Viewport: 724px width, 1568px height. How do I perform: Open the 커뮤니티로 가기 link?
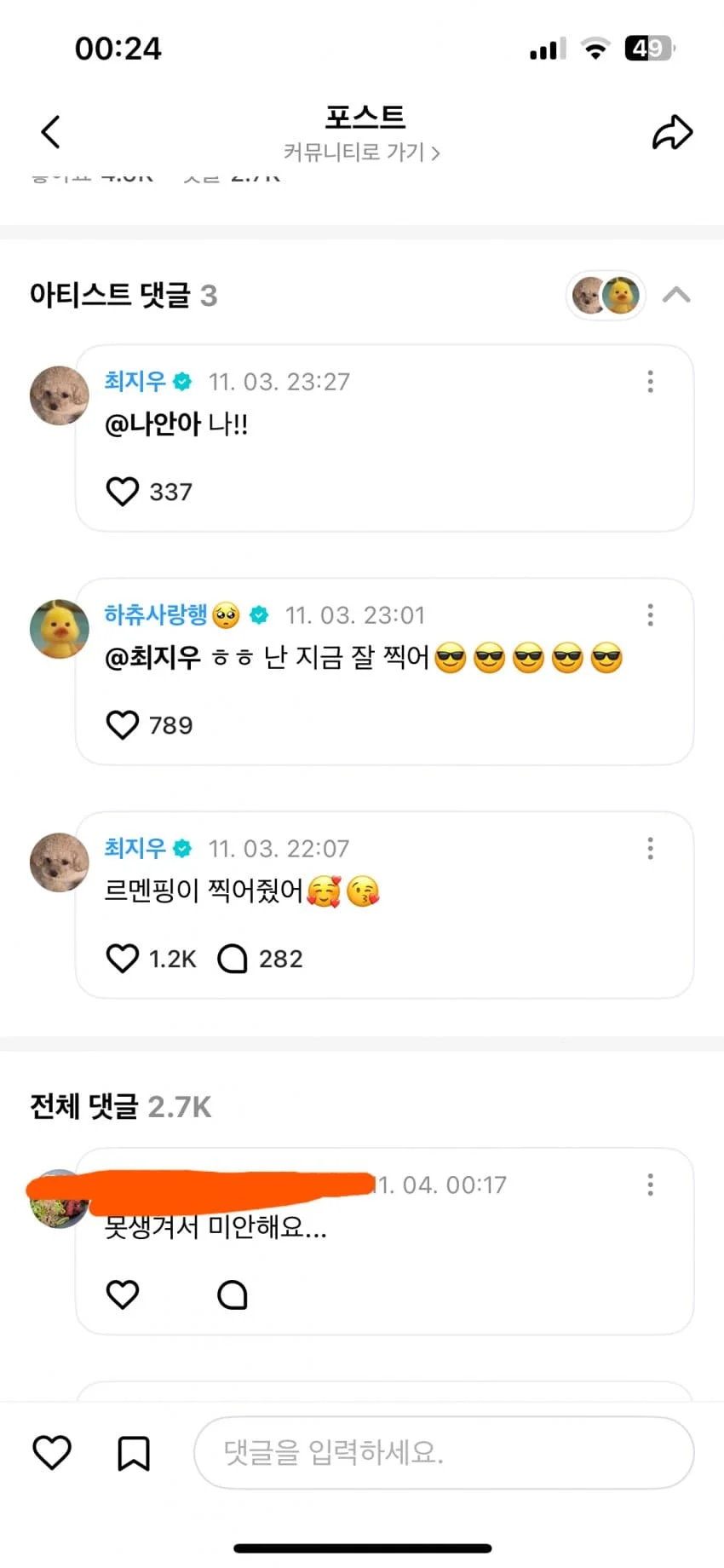(x=361, y=153)
